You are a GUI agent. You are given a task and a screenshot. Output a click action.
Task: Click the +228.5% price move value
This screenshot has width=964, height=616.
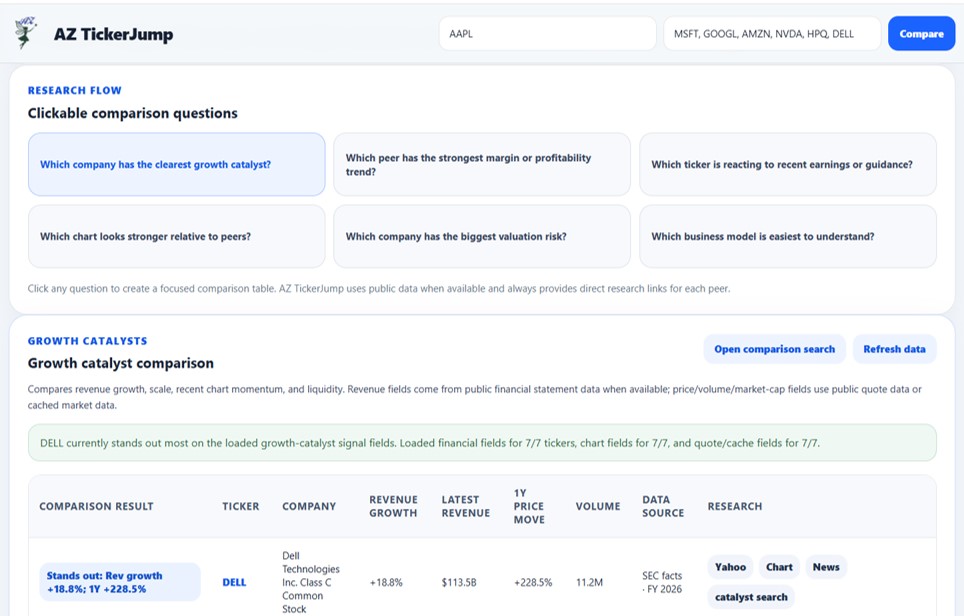(x=533, y=582)
